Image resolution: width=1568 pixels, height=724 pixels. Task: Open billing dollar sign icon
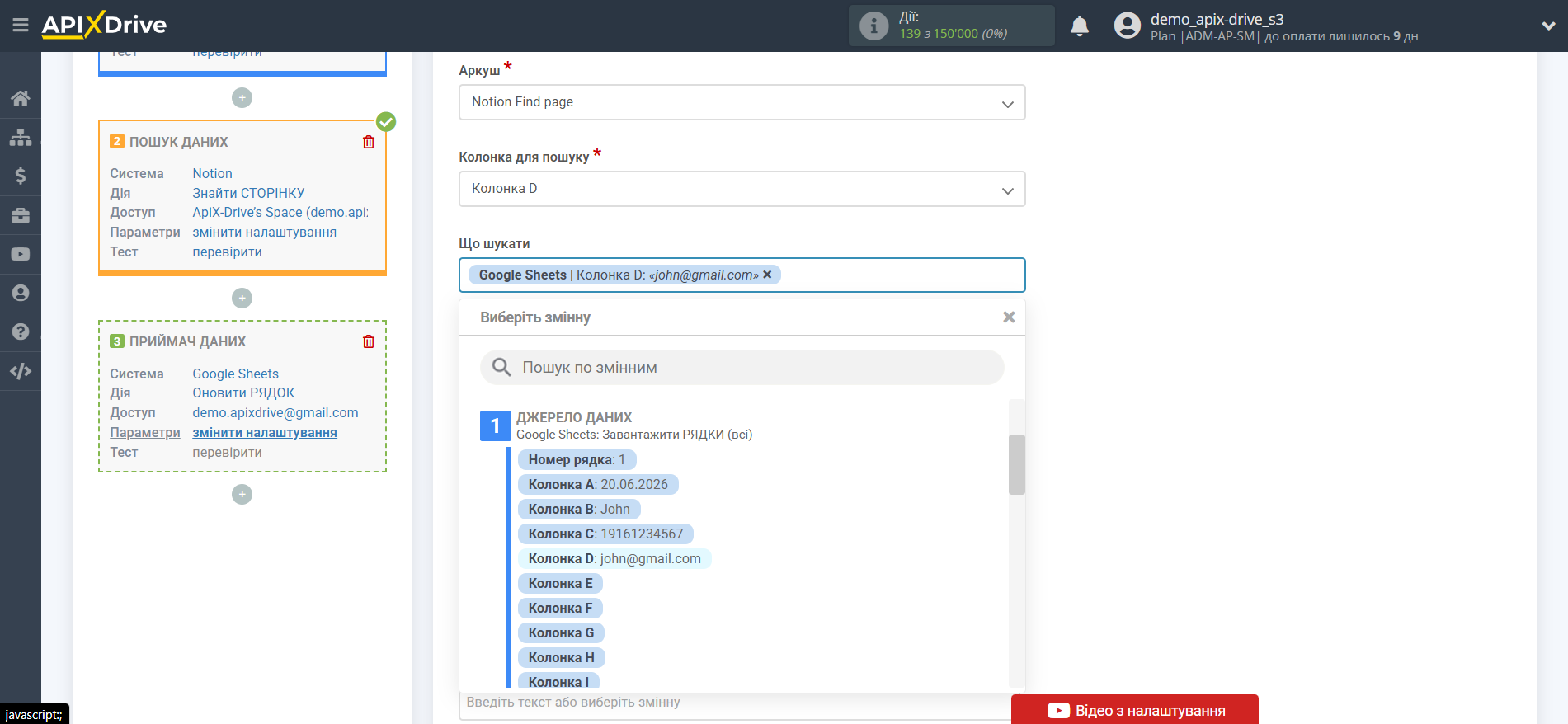point(21,176)
